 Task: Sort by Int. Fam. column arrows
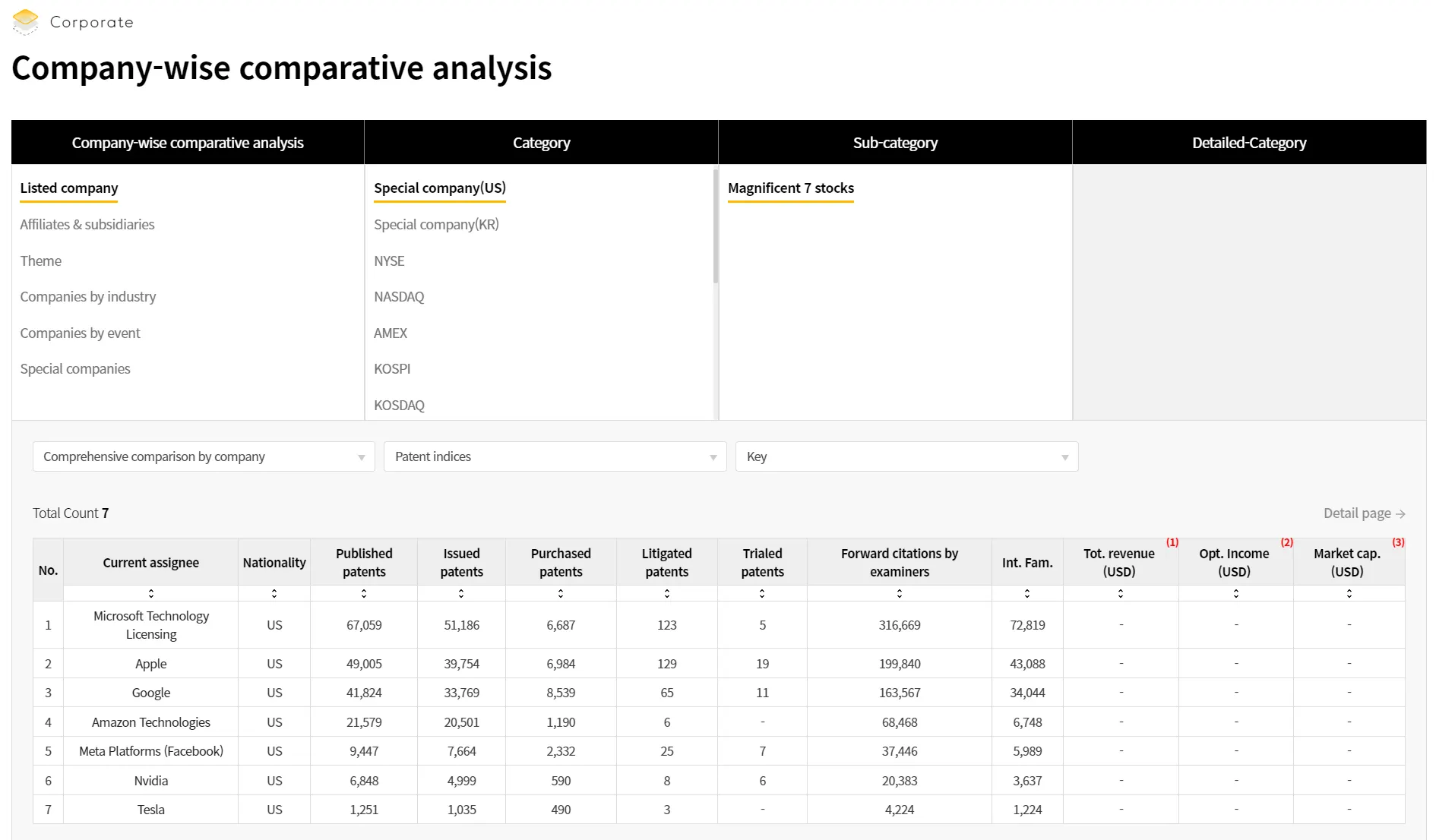[x=1027, y=593]
